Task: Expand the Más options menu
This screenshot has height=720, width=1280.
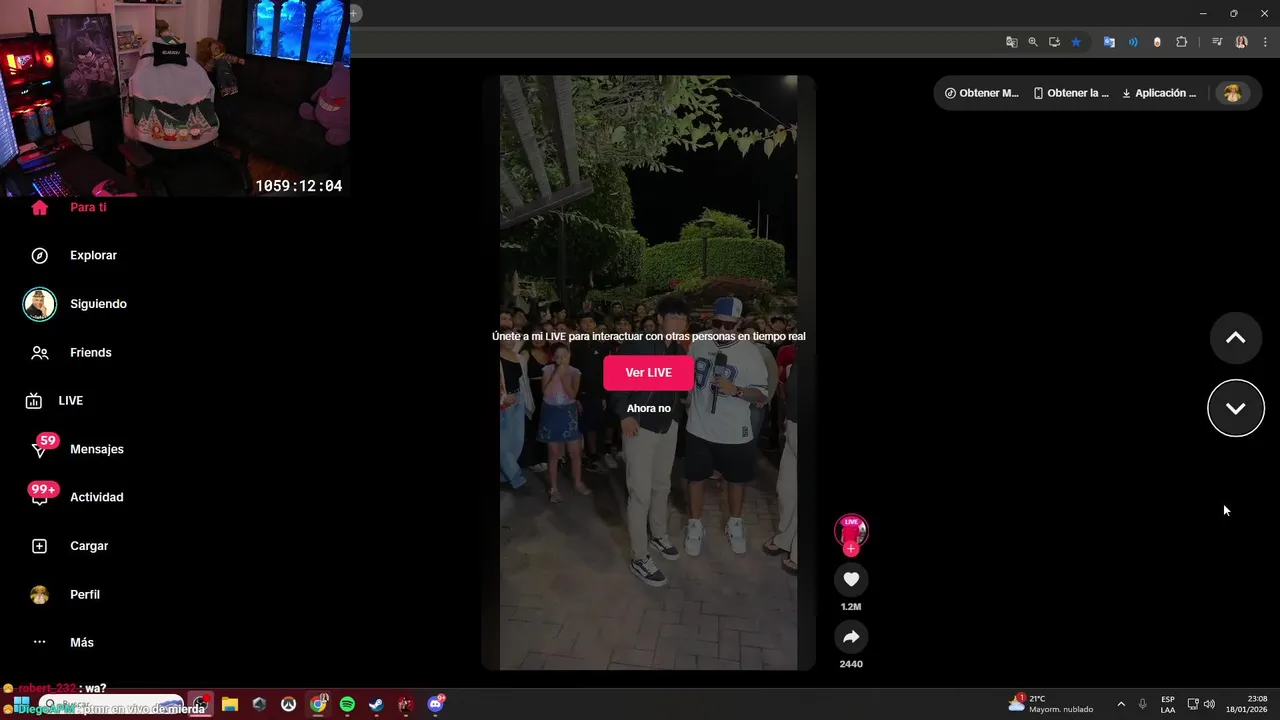Action: pos(62,643)
